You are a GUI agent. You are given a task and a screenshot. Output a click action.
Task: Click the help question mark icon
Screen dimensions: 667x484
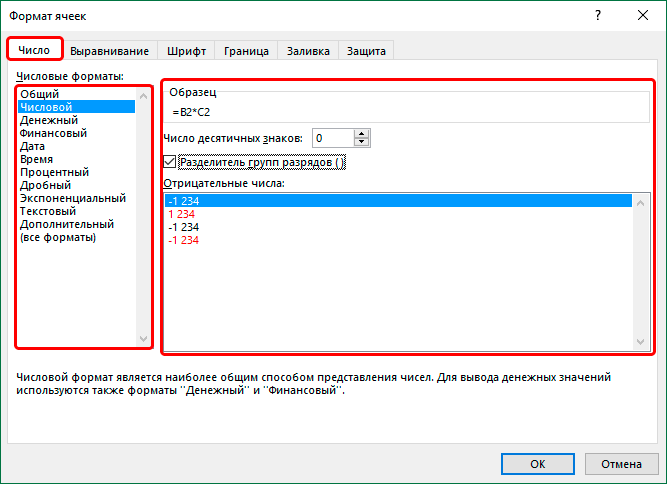click(598, 15)
